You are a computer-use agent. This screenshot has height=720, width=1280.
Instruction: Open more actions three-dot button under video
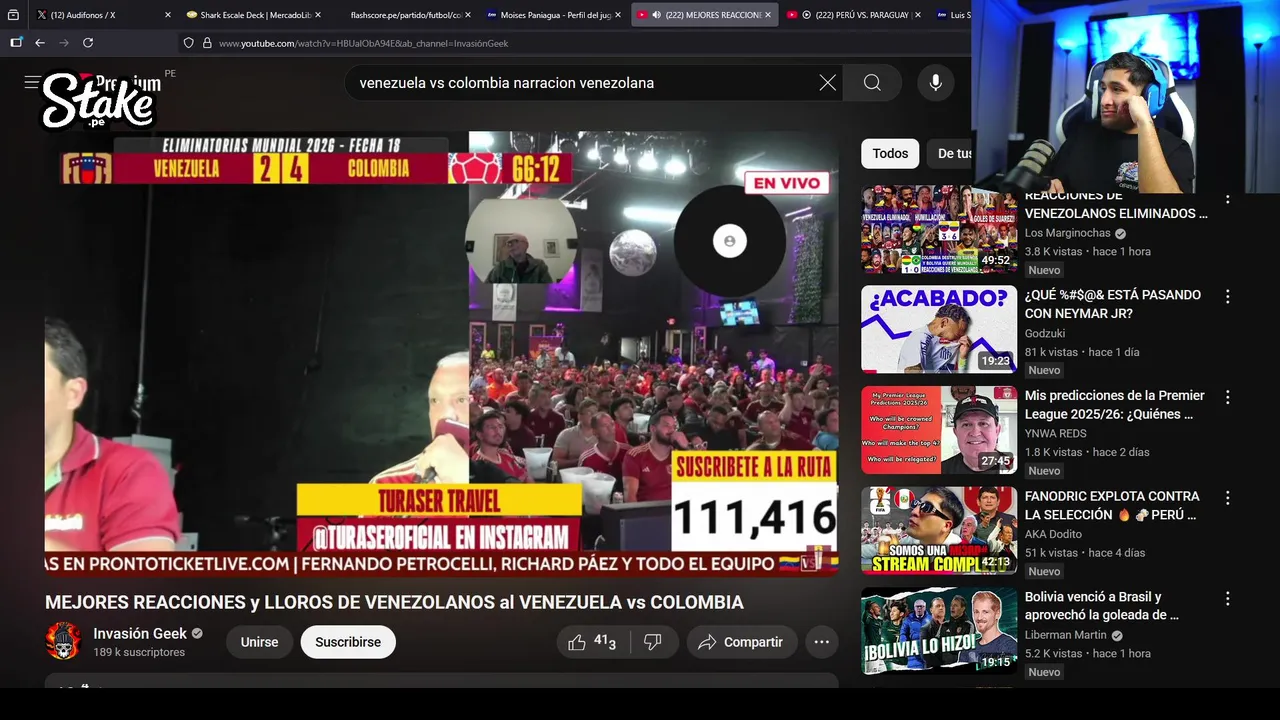[822, 642]
